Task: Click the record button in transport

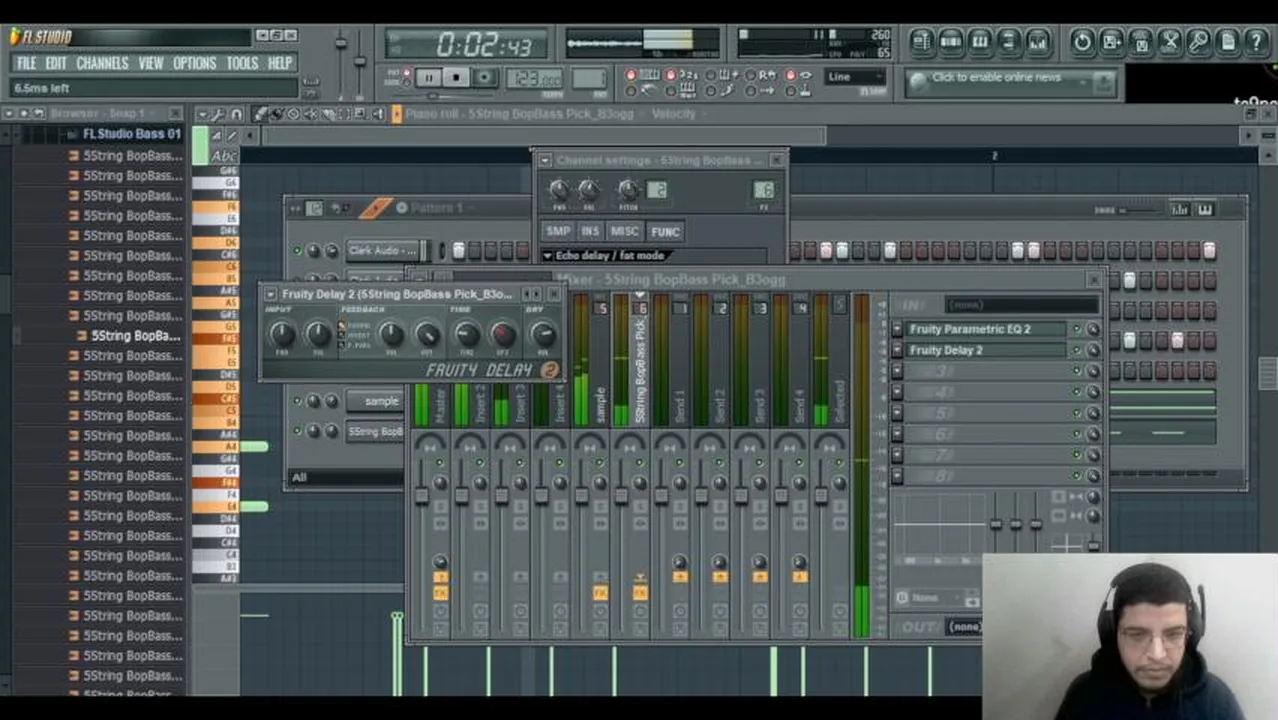Action: pyautogui.click(x=485, y=77)
